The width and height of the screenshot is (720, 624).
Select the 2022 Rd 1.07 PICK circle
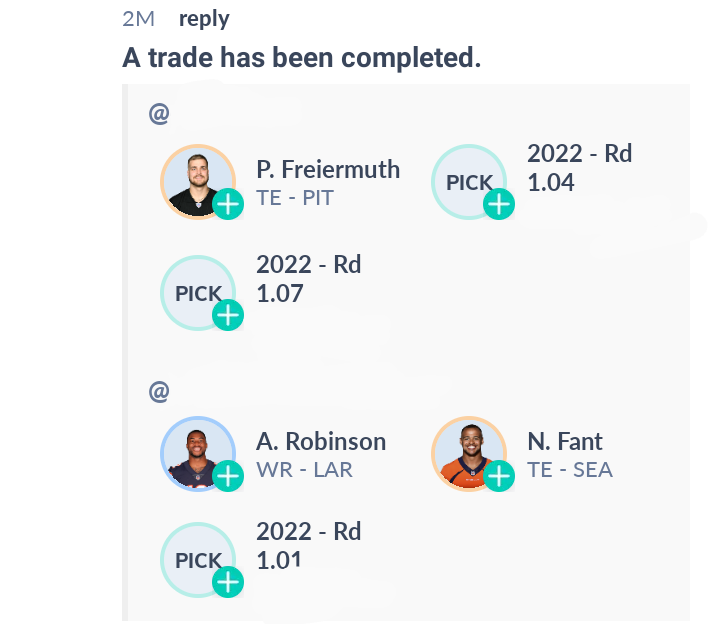point(198,293)
